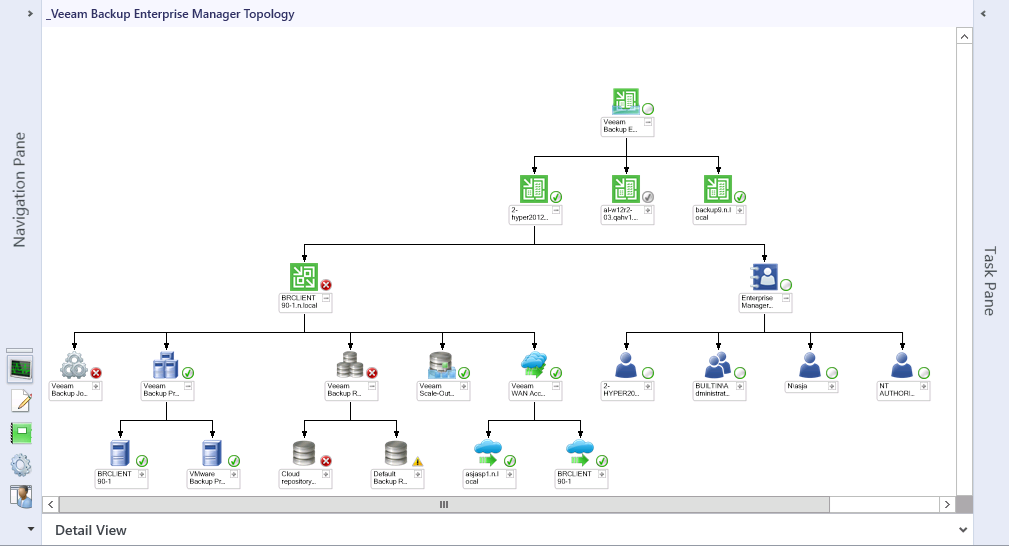Select the BRCLIENT 90-1.n.local backup server icon
The width and height of the screenshot is (1009, 546).
tap(304, 278)
